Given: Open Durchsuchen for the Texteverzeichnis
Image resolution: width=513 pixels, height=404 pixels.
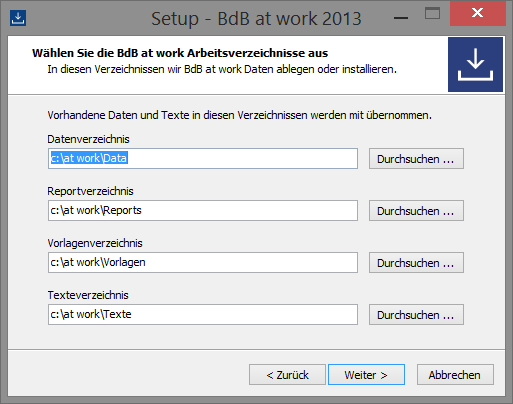Looking at the screenshot, I should [x=416, y=315].
